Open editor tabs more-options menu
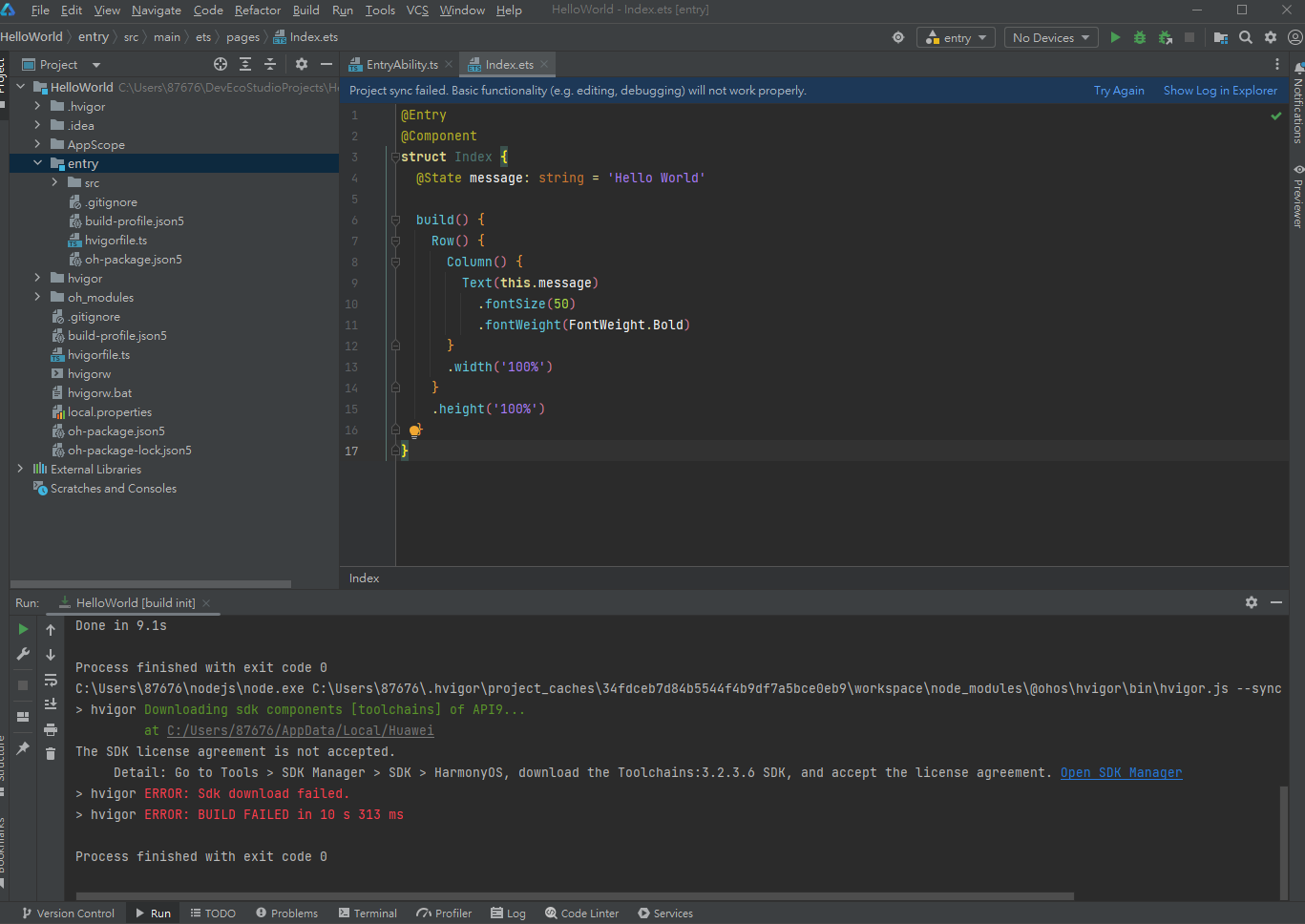Image resolution: width=1305 pixels, height=924 pixels. [1277, 64]
